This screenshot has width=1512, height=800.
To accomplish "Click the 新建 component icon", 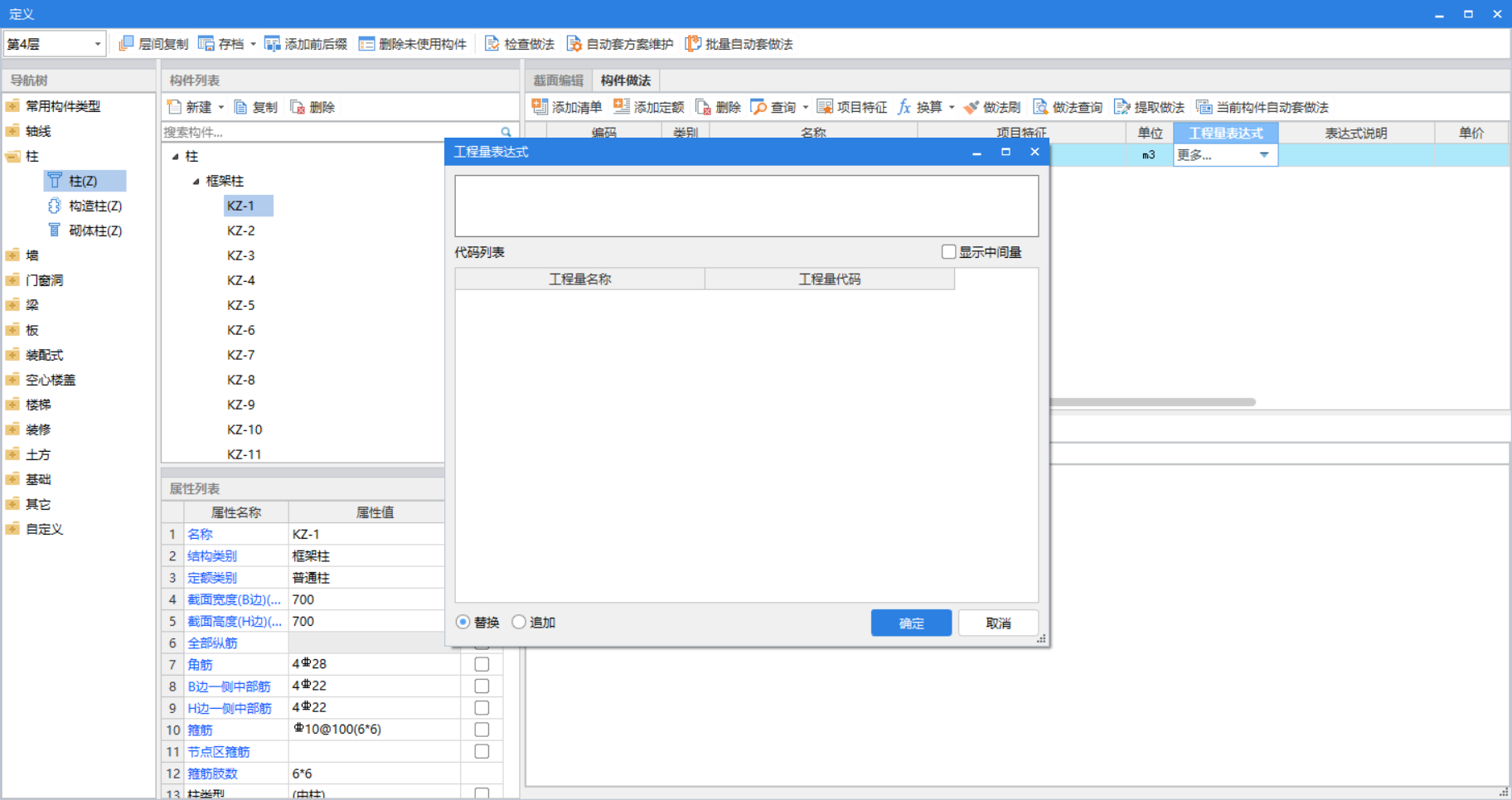I will point(174,107).
